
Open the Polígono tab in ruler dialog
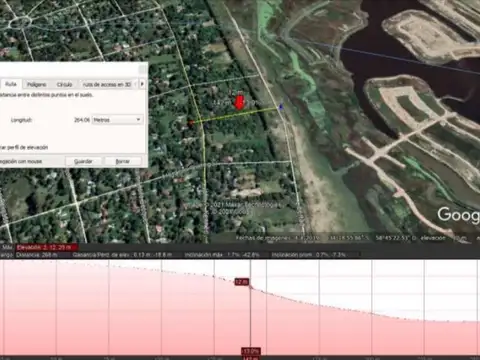click(x=37, y=85)
